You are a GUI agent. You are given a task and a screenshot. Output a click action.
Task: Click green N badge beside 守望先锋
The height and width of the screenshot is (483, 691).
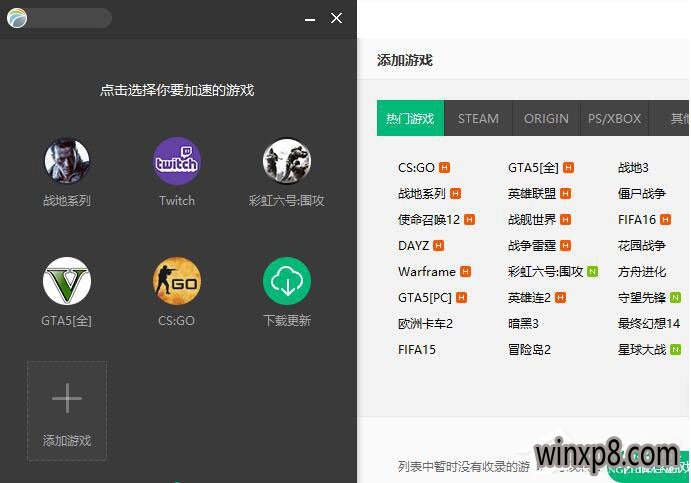pyautogui.click(x=675, y=297)
